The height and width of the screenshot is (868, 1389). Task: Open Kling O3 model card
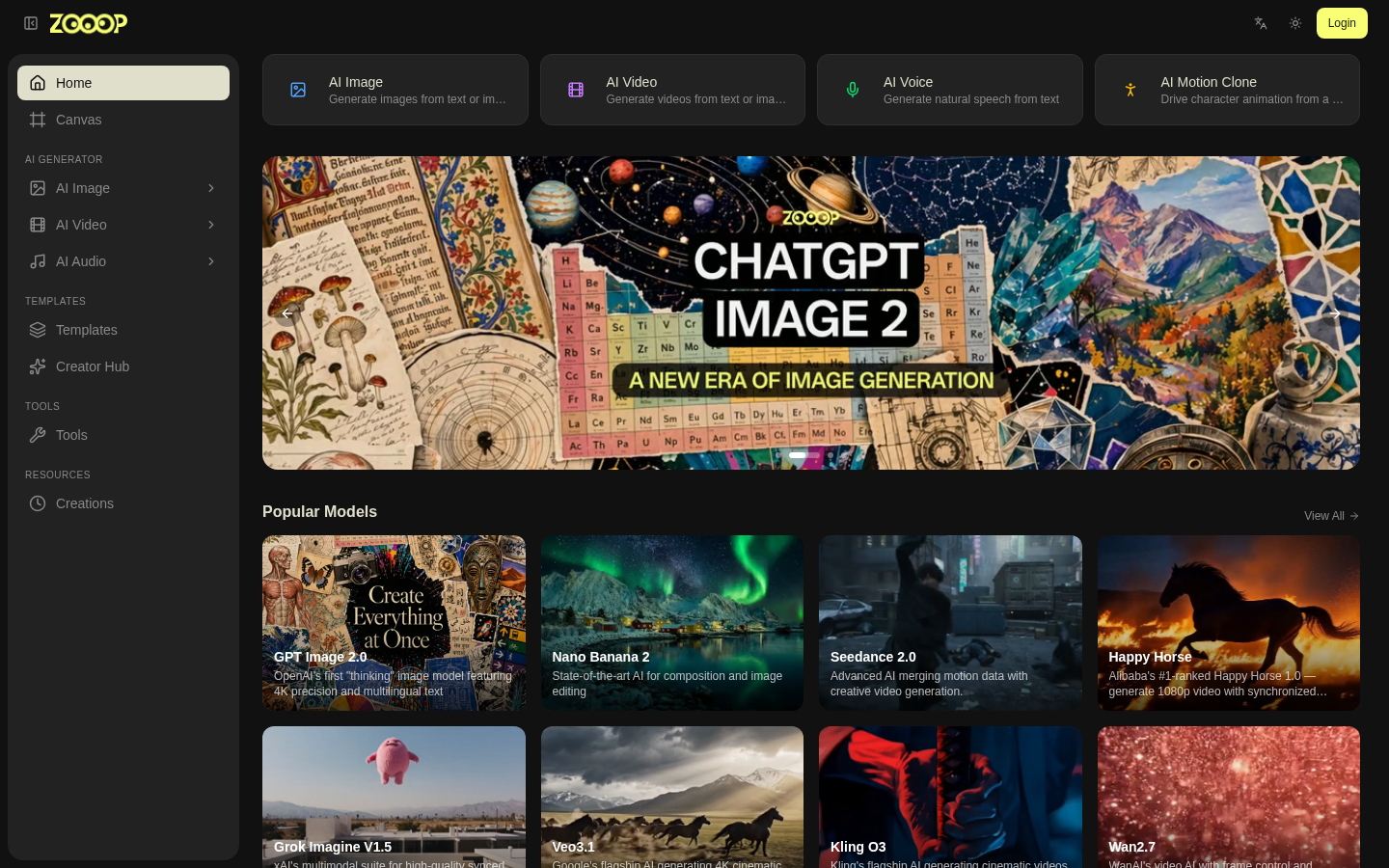[950, 797]
